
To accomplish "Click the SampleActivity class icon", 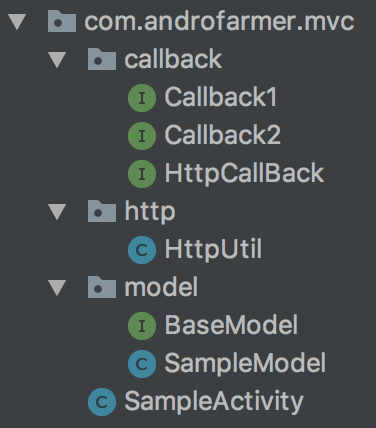I will (x=102, y=402).
